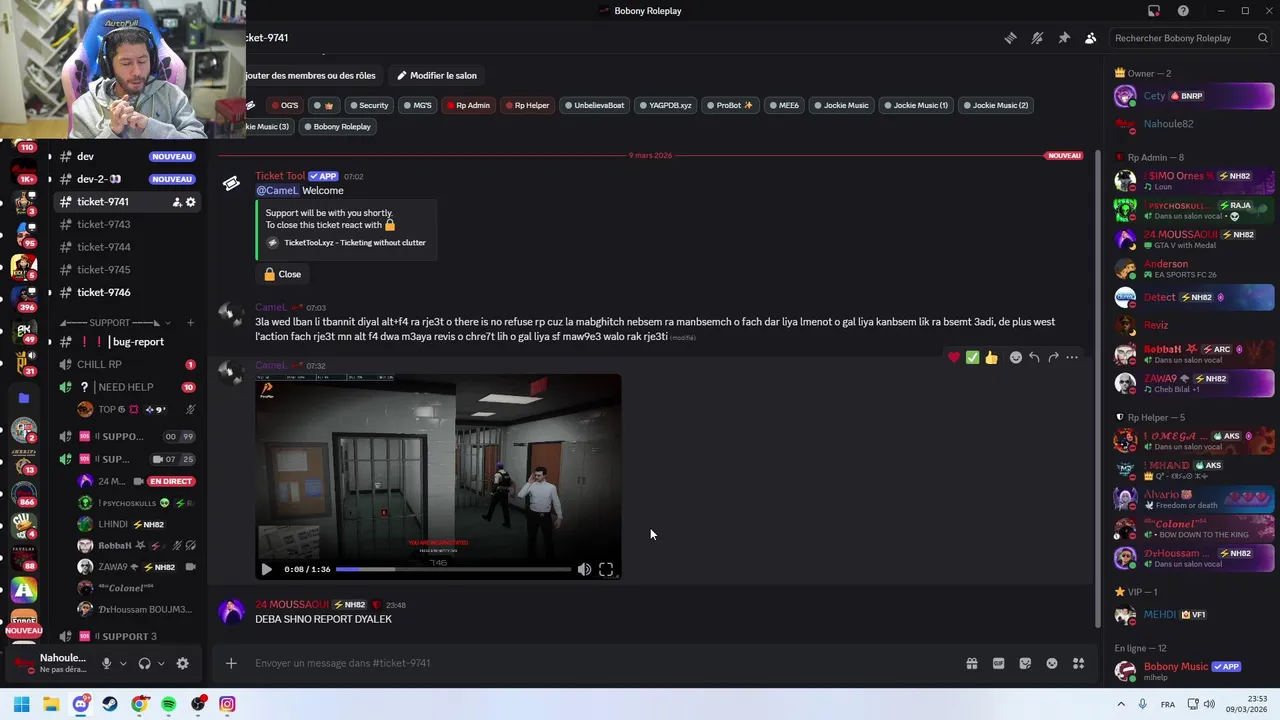
Task: Collapse the SUPPORT category
Action: click(116, 323)
